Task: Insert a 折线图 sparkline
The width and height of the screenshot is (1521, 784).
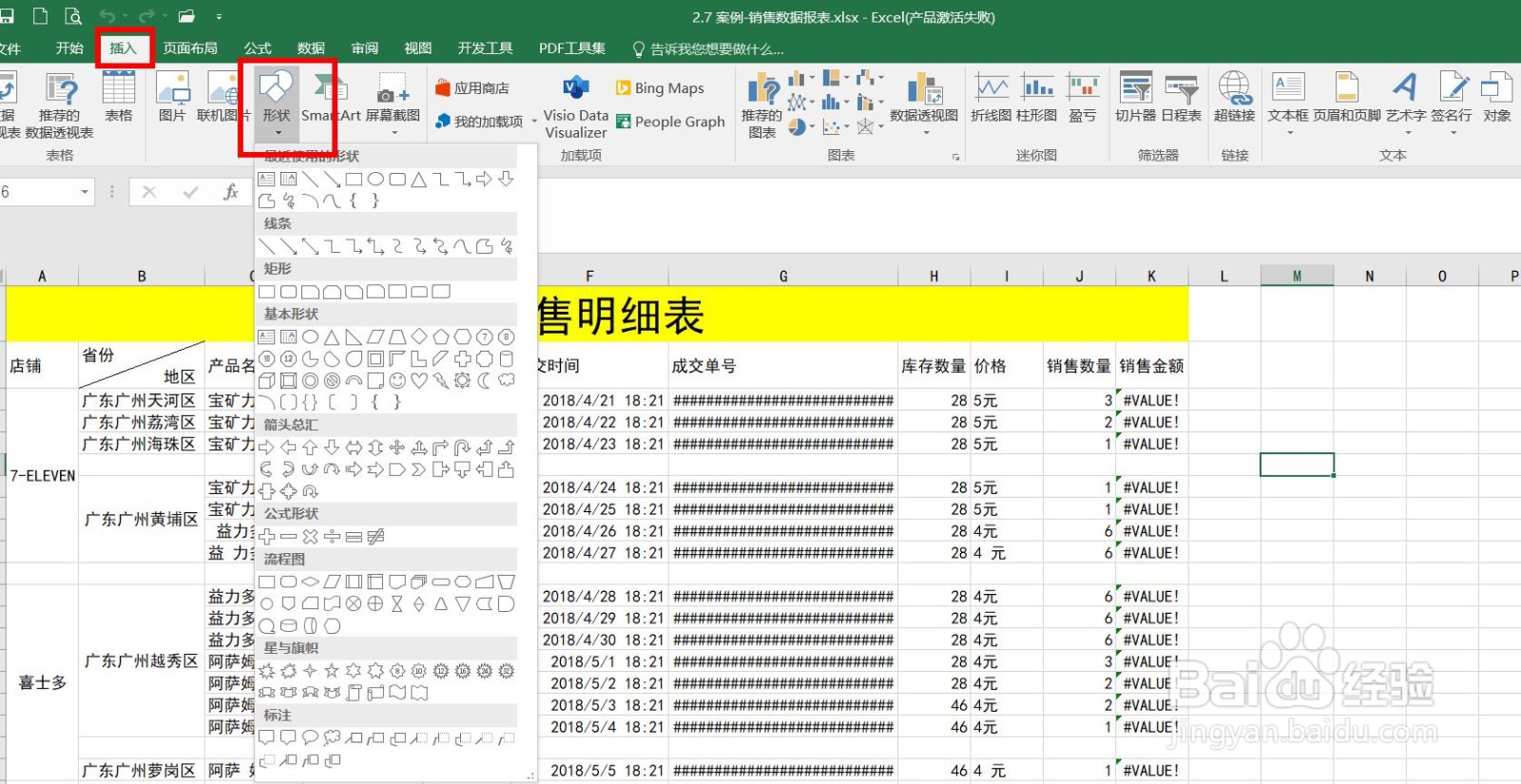Action: click(x=992, y=99)
